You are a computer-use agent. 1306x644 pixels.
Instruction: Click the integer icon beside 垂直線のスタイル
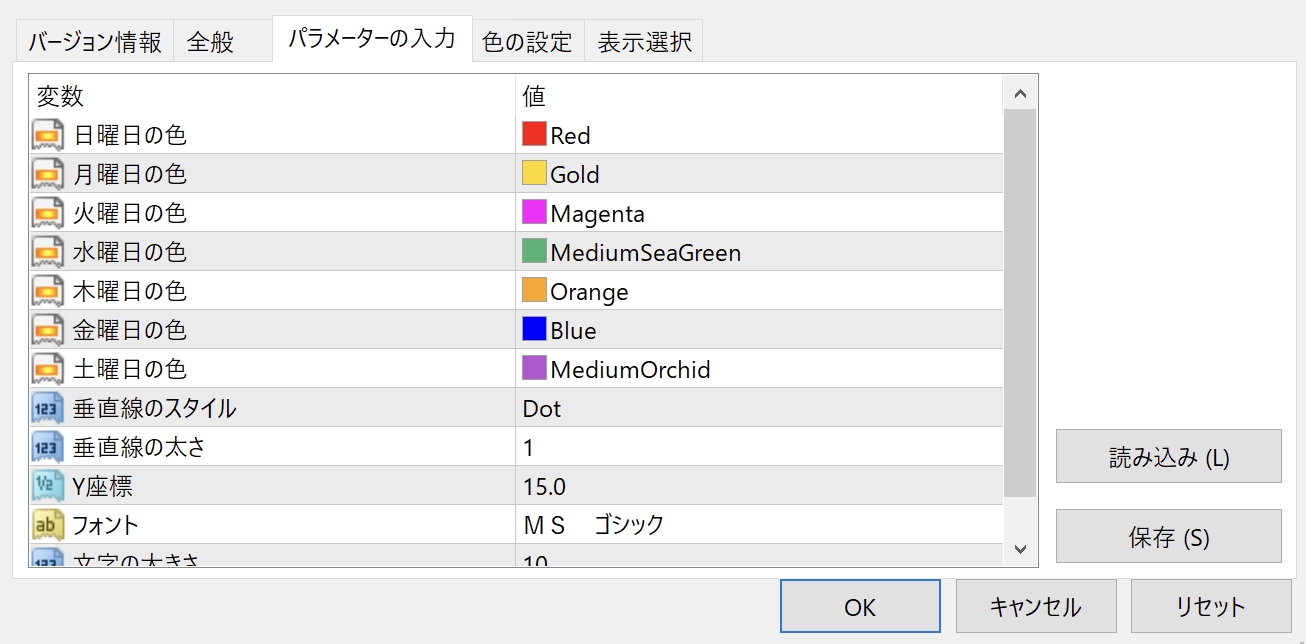point(46,408)
